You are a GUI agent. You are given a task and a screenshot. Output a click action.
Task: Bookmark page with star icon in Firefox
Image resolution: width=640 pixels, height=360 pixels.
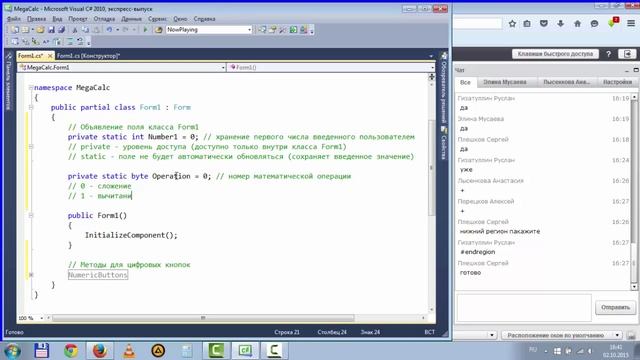[512, 24]
